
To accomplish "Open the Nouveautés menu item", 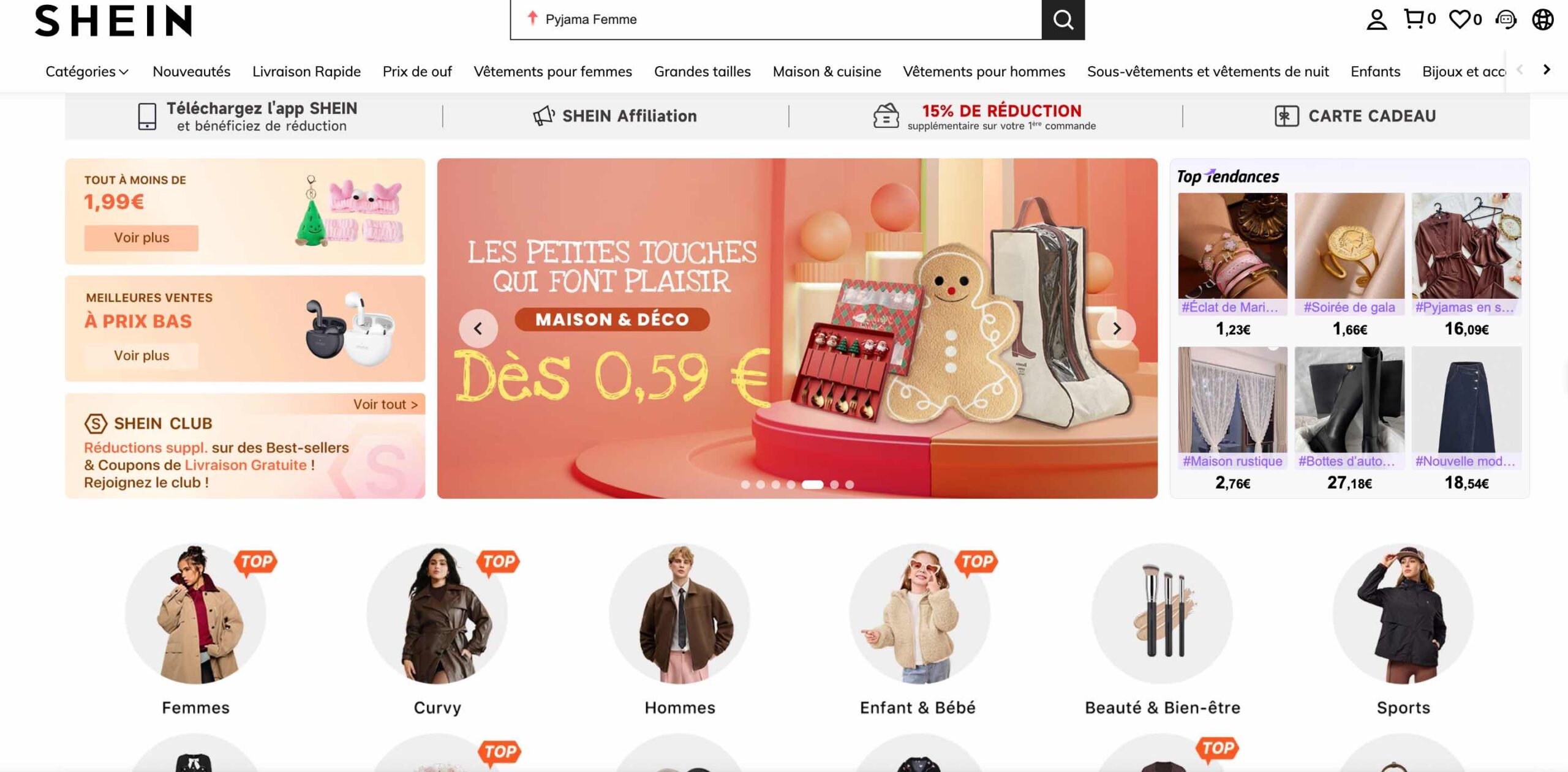I will (x=191, y=72).
